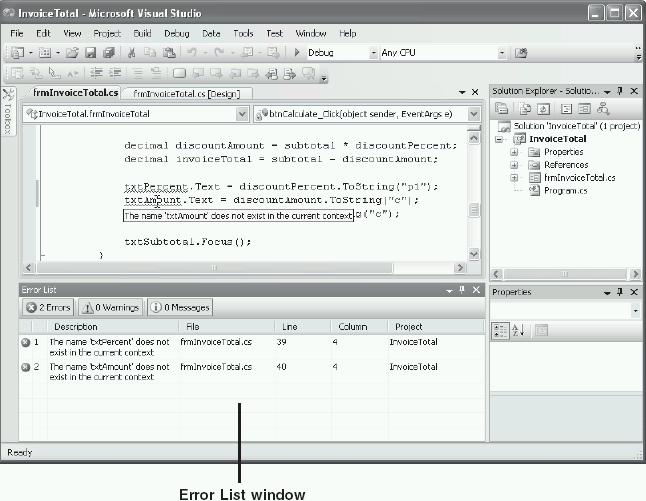Select Program.cs in Solution Explorer

(x=565, y=191)
